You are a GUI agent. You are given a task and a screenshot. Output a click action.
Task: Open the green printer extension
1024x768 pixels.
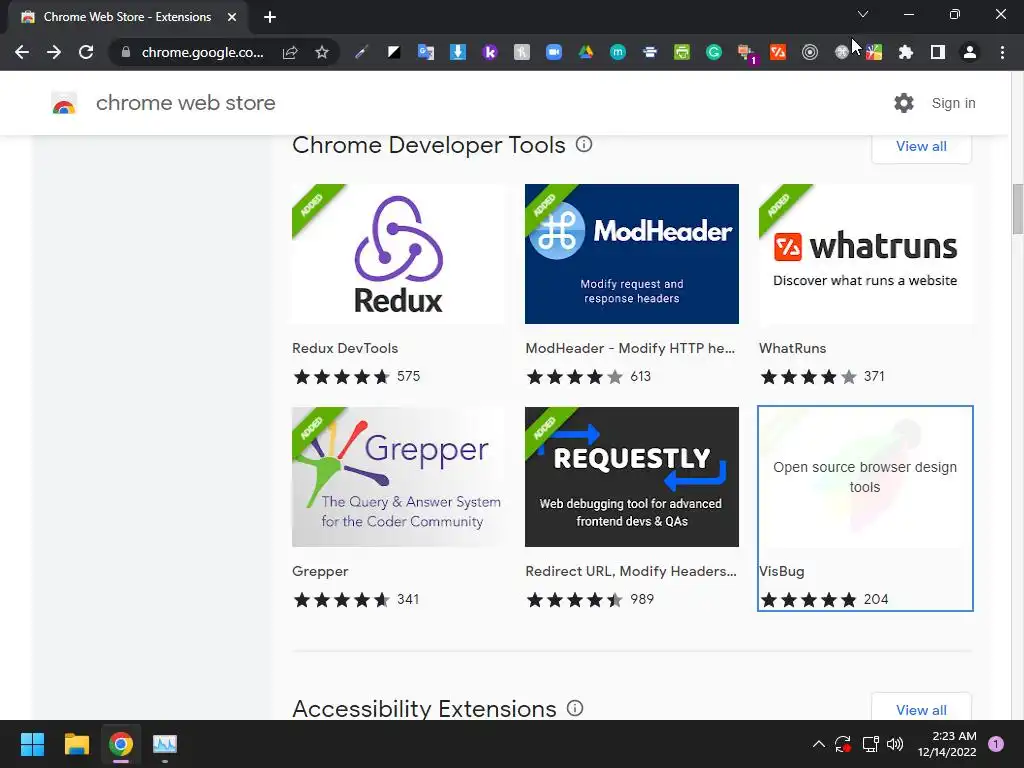tap(682, 52)
